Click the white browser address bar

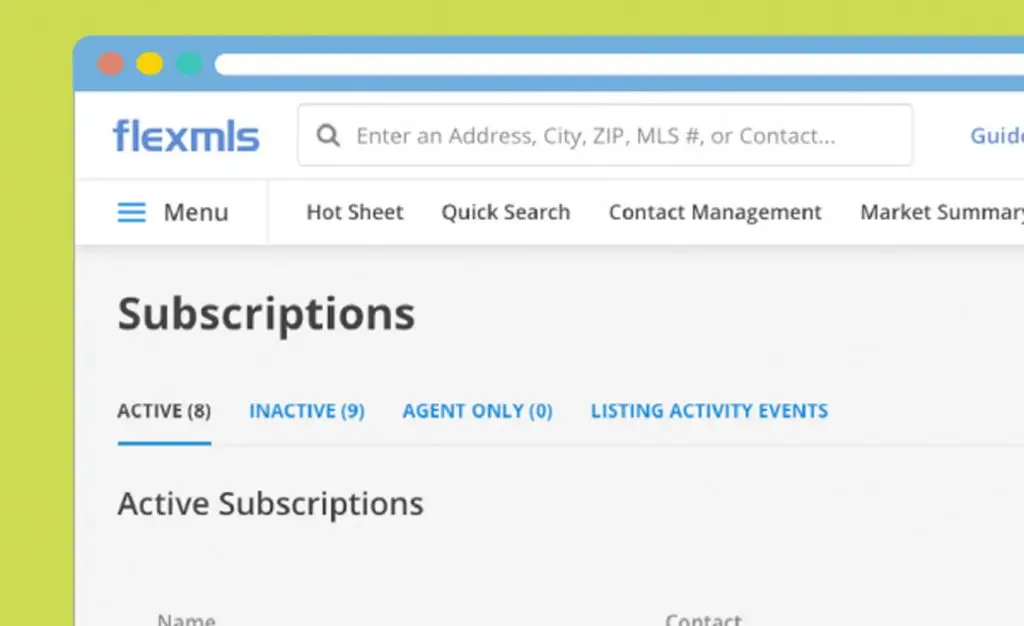[x=619, y=64]
